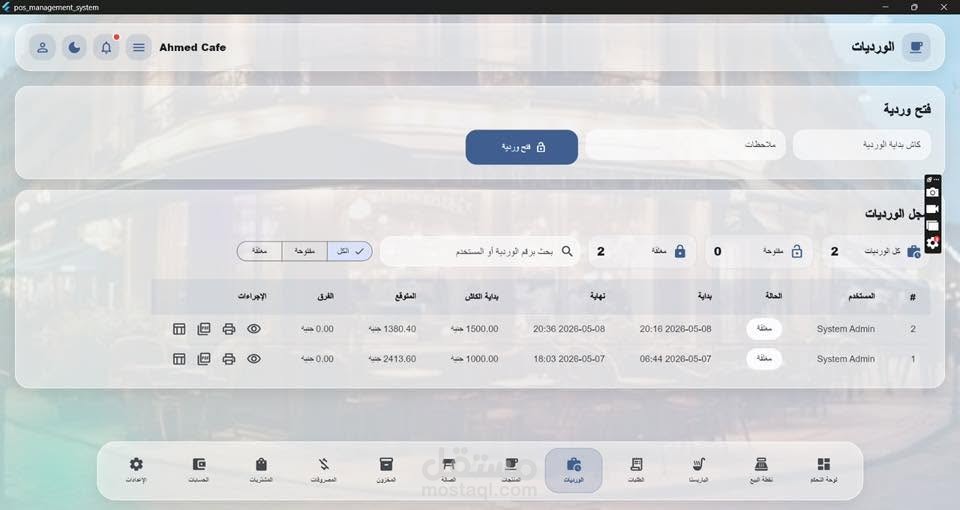Image resolution: width=960 pixels, height=510 pixels.
Task: Click the المستخدم user column header
Action: pyautogui.click(x=861, y=296)
